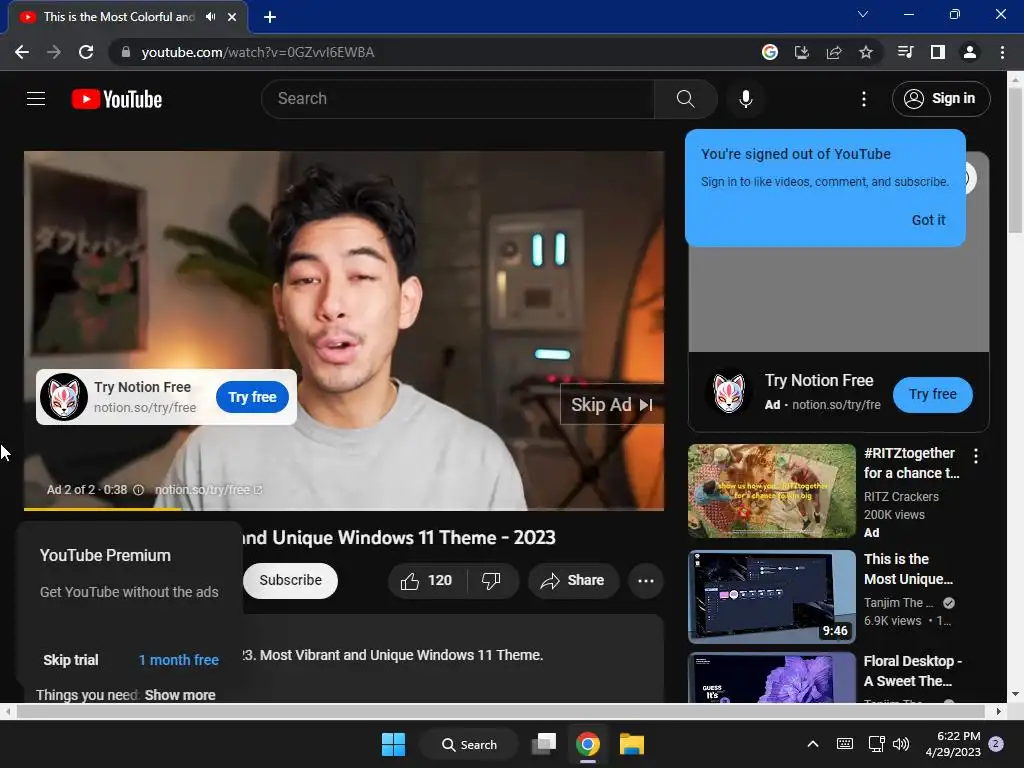Image resolution: width=1024 pixels, height=768 pixels.
Task: Open the Floral Desktop video thumbnail
Action: pos(772,678)
